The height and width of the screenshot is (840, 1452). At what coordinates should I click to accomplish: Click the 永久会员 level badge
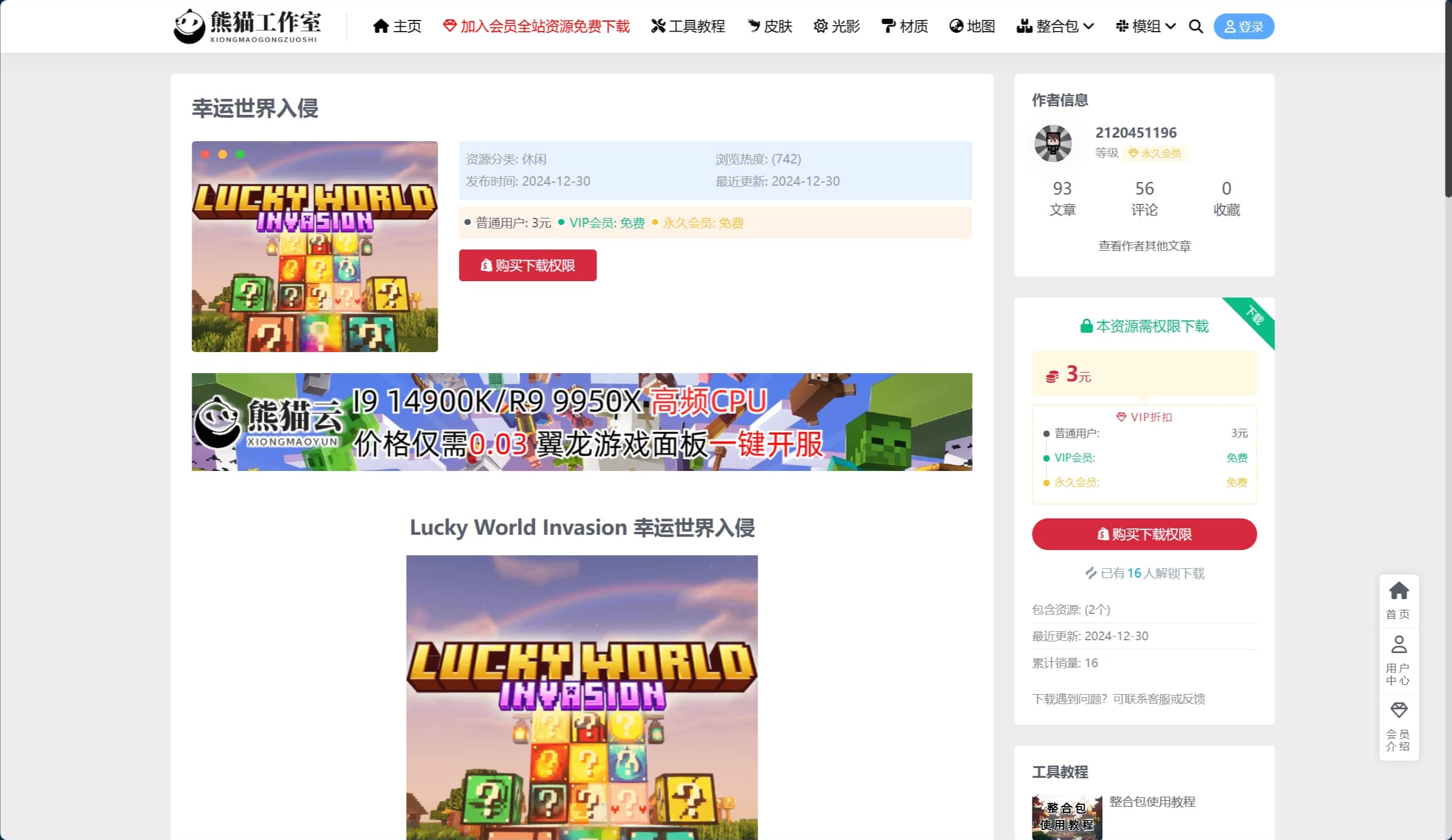coord(1154,153)
